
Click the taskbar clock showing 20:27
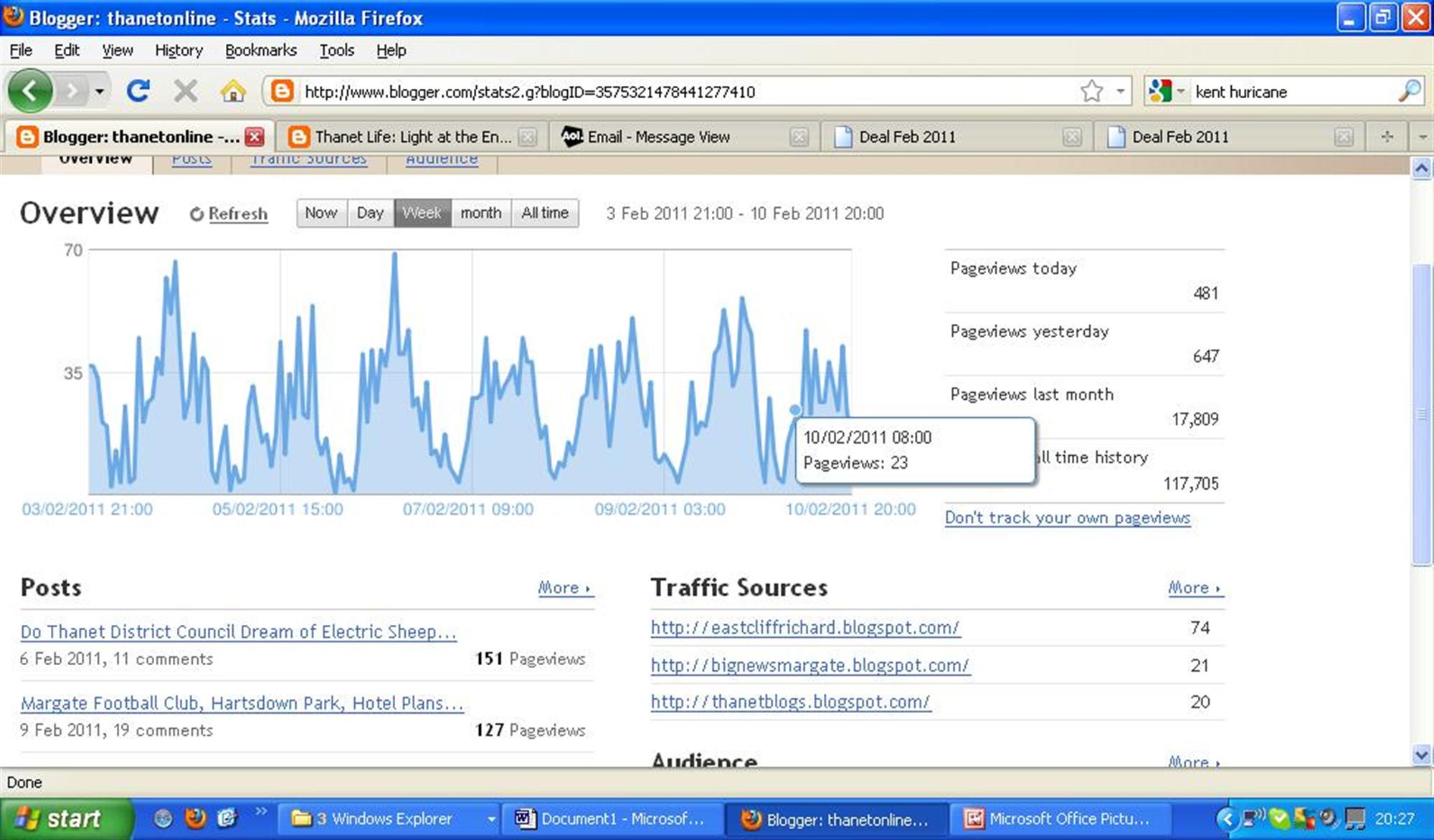pos(1395,818)
